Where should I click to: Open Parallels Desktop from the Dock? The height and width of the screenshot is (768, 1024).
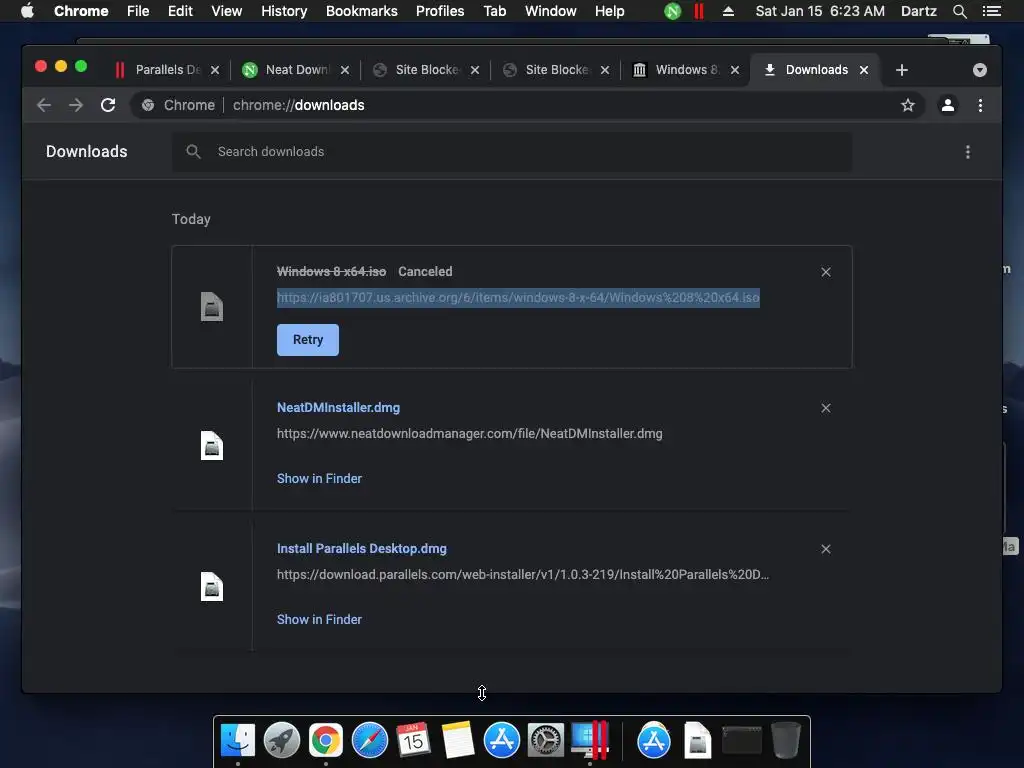[590, 741]
